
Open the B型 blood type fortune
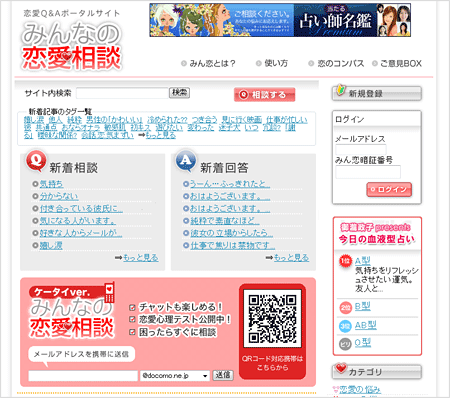[363, 307]
